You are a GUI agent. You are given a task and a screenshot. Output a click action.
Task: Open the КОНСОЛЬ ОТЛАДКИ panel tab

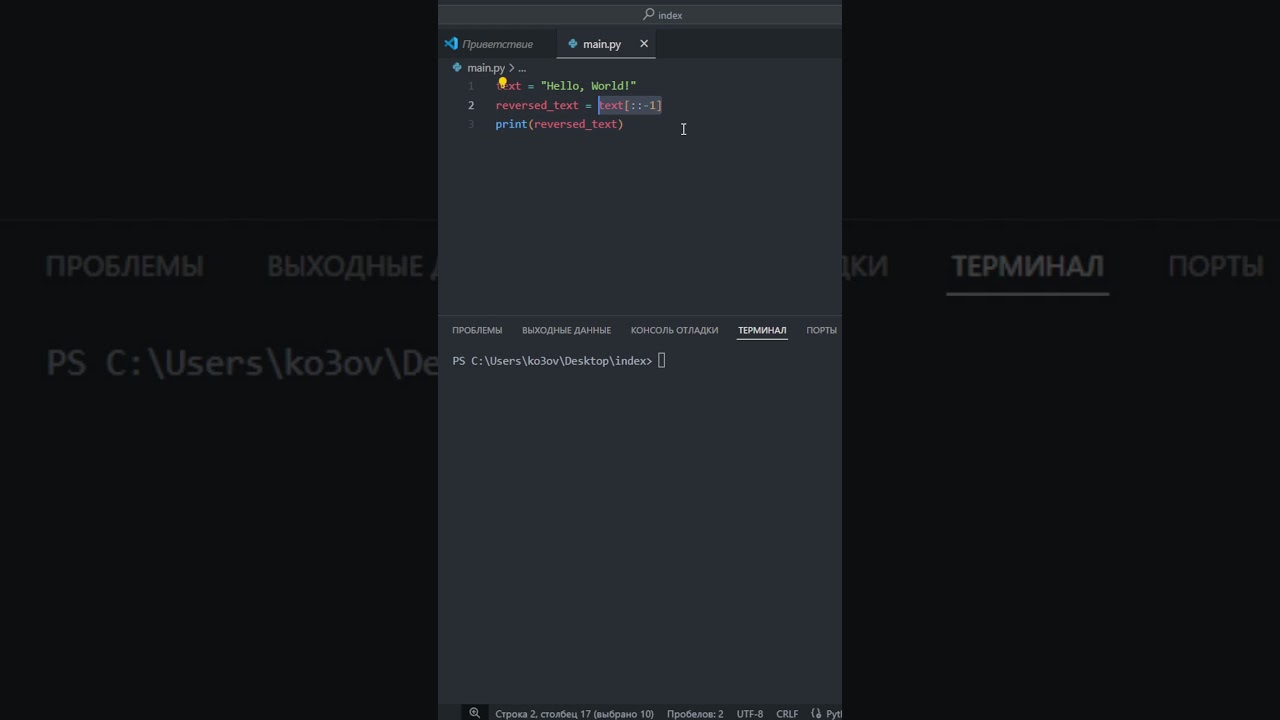click(674, 330)
